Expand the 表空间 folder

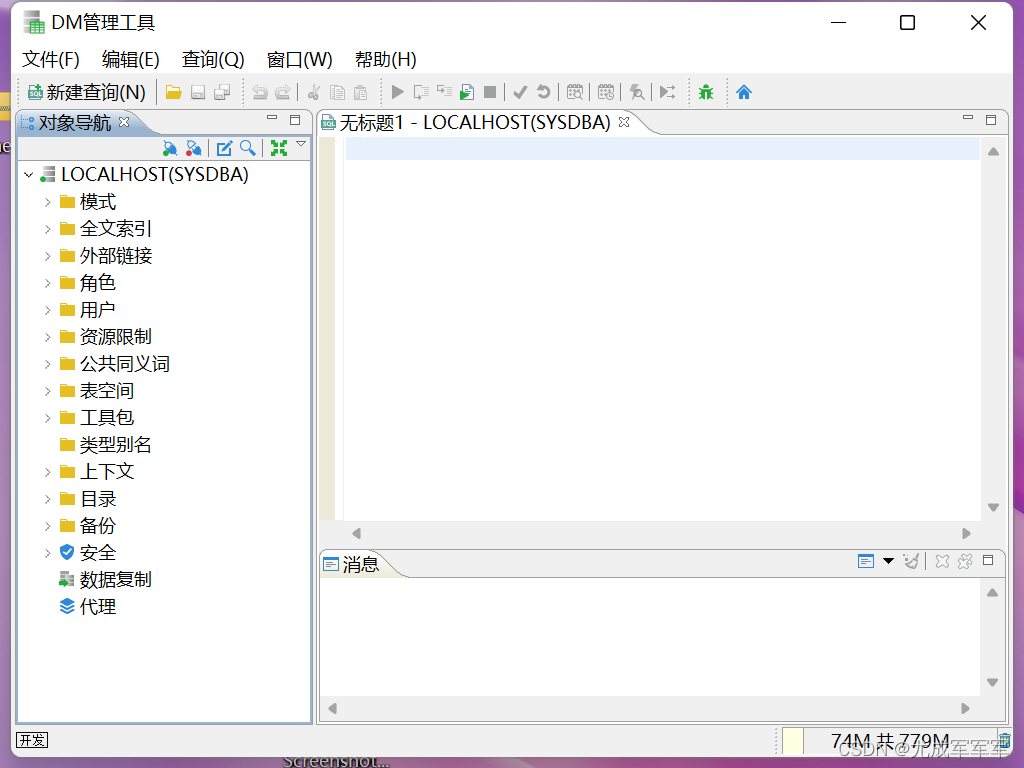point(47,391)
